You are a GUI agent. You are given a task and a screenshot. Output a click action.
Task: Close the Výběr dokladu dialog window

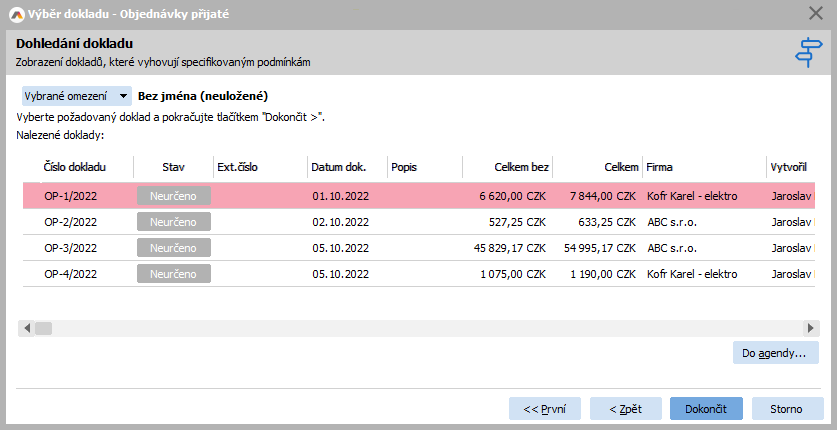[815, 13]
